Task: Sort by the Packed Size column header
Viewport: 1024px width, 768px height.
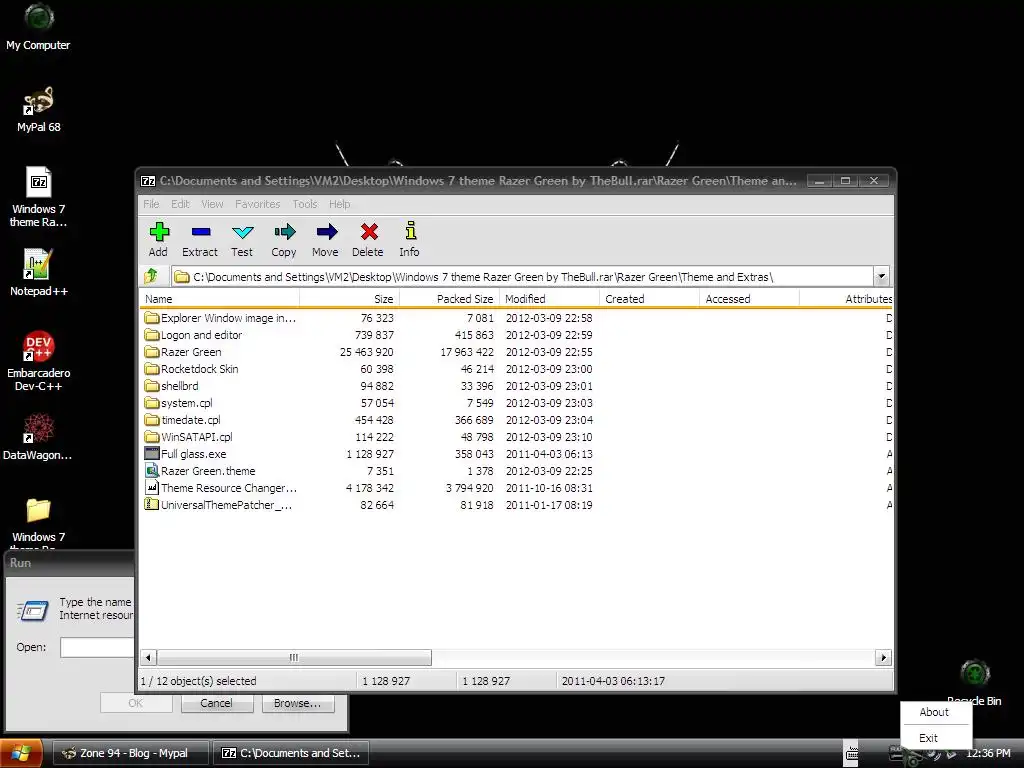Action: (449, 298)
